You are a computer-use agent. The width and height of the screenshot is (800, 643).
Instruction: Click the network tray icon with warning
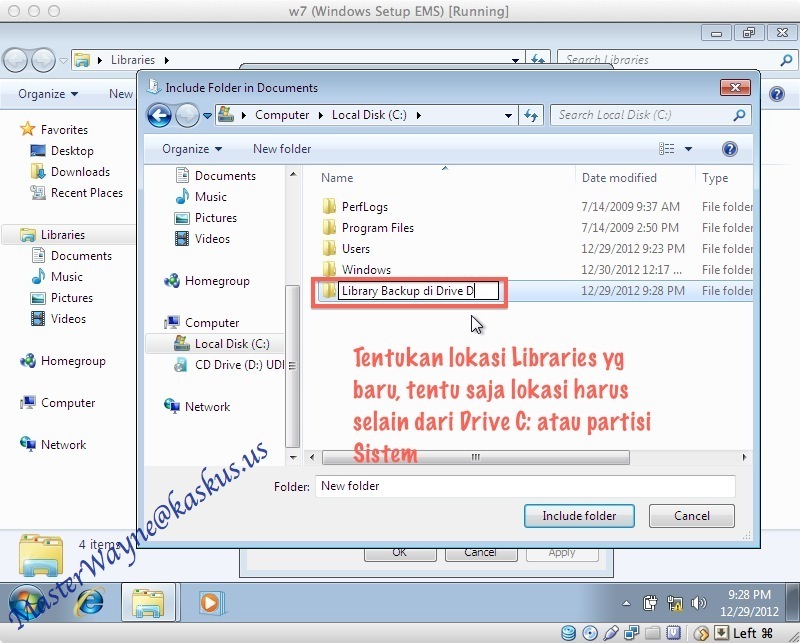[674, 603]
